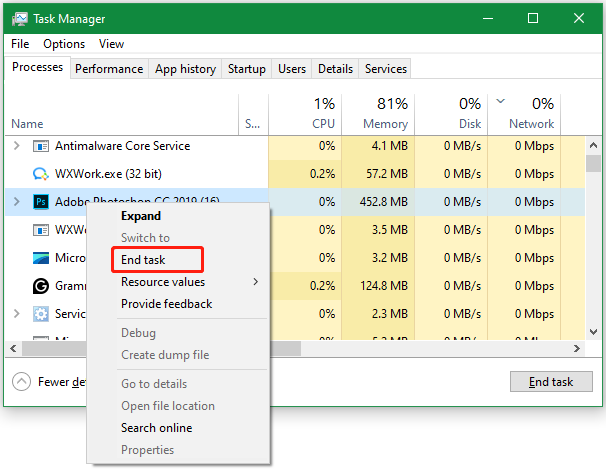This screenshot has height=471, width=606.
Task: Expand the Adobe Photoshop CC process group
Action: tap(17, 201)
